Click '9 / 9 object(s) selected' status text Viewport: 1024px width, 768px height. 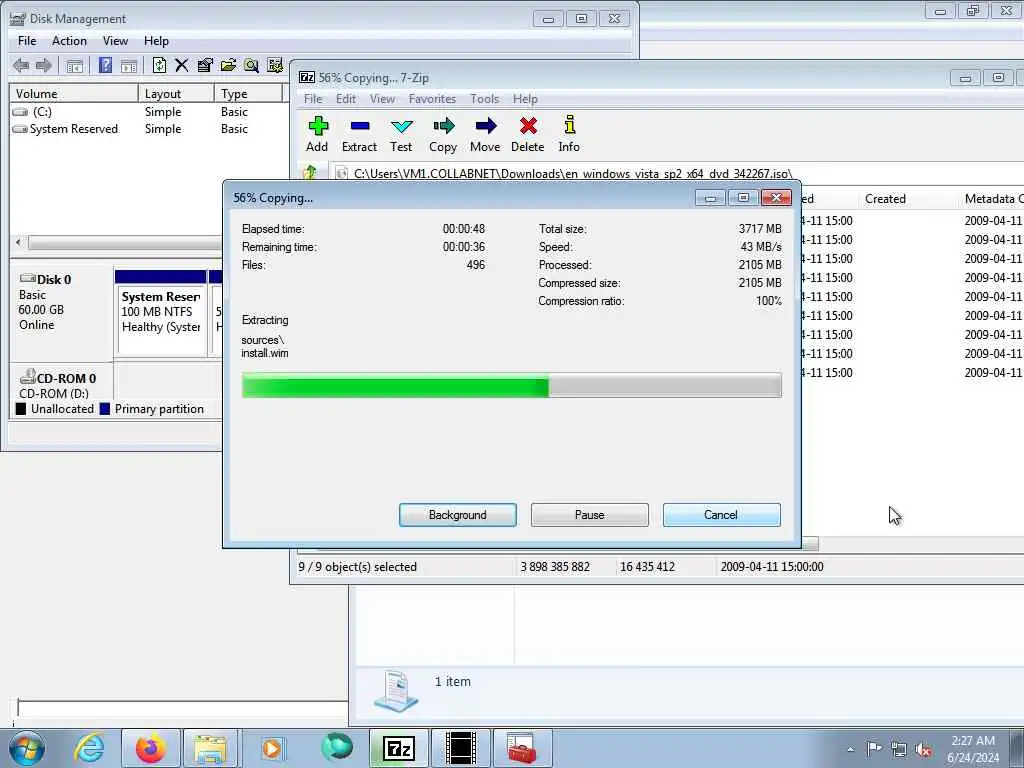(357, 567)
